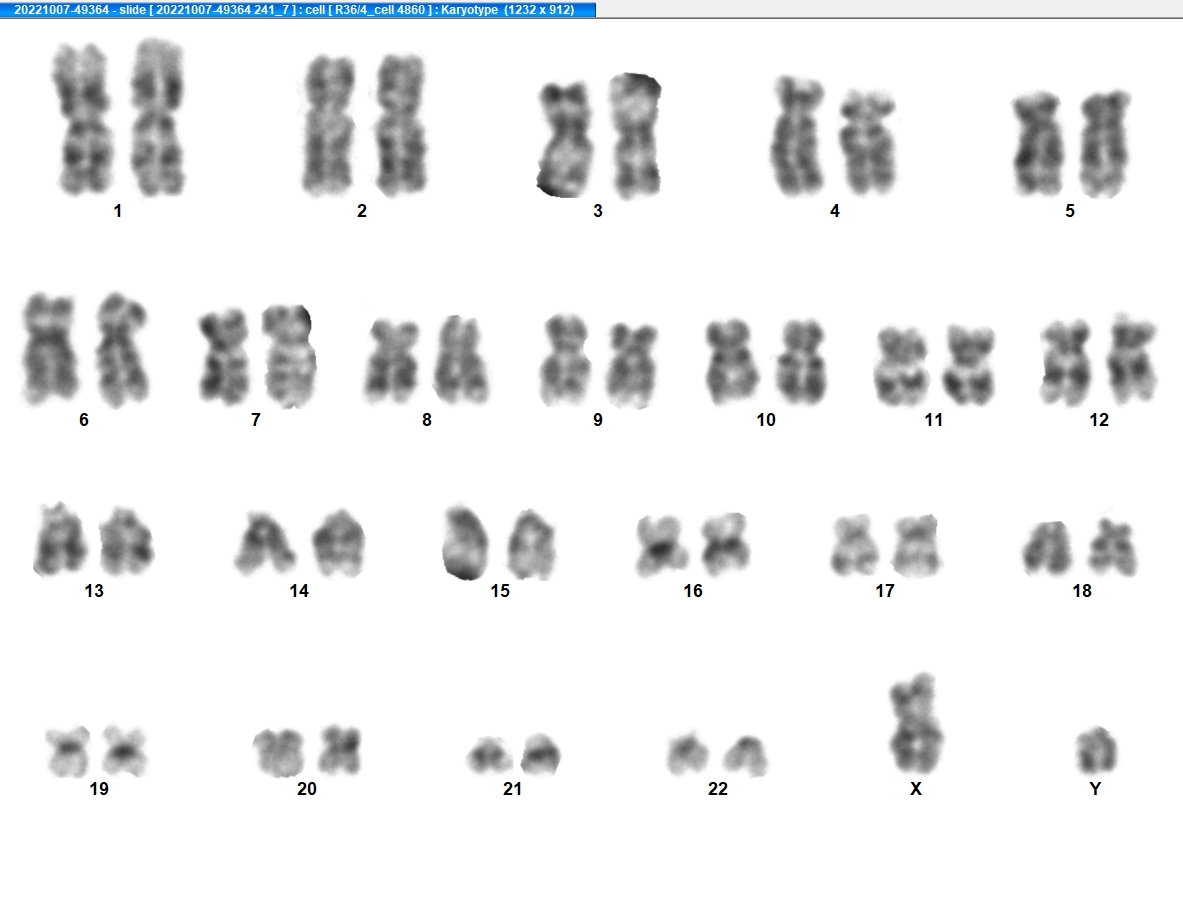Click the label '1' under first pair
Image resolution: width=1183 pixels, height=897 pixels.
[x=118, y=211]
